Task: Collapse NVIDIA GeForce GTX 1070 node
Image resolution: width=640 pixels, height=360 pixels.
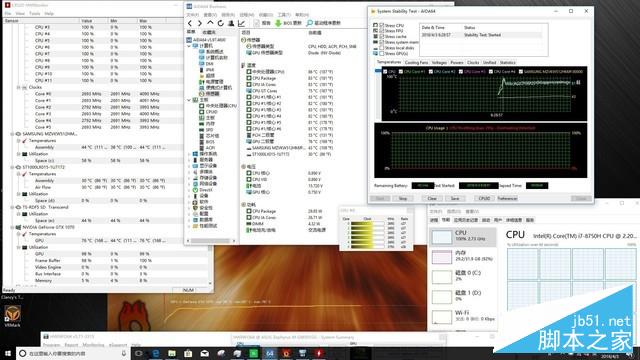Action: [12, 227]
